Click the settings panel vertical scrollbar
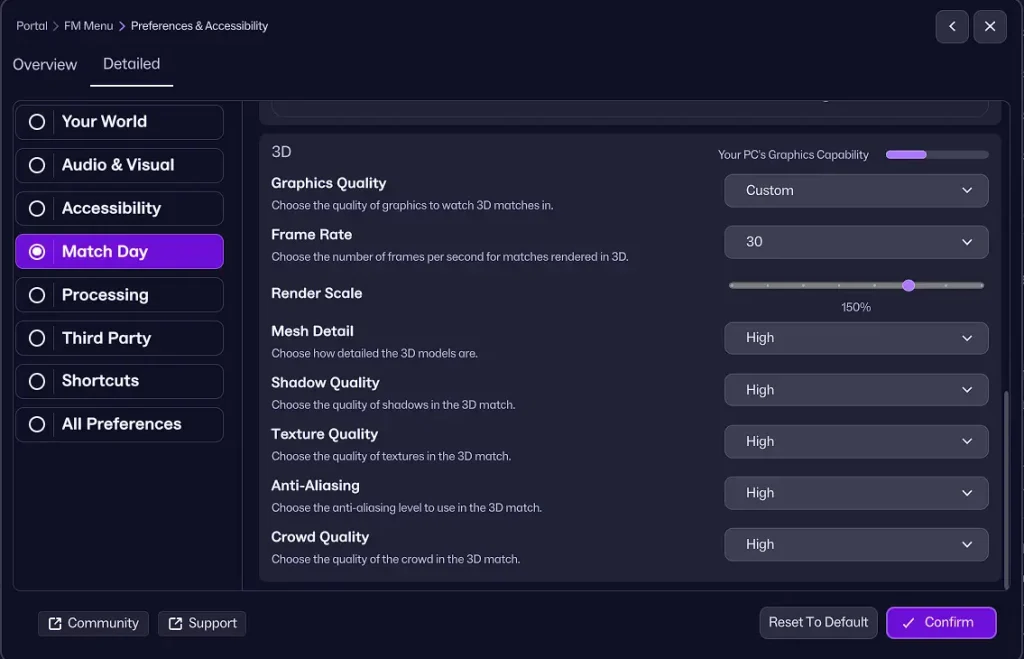1024x659 pixels. click(1006, 489)
